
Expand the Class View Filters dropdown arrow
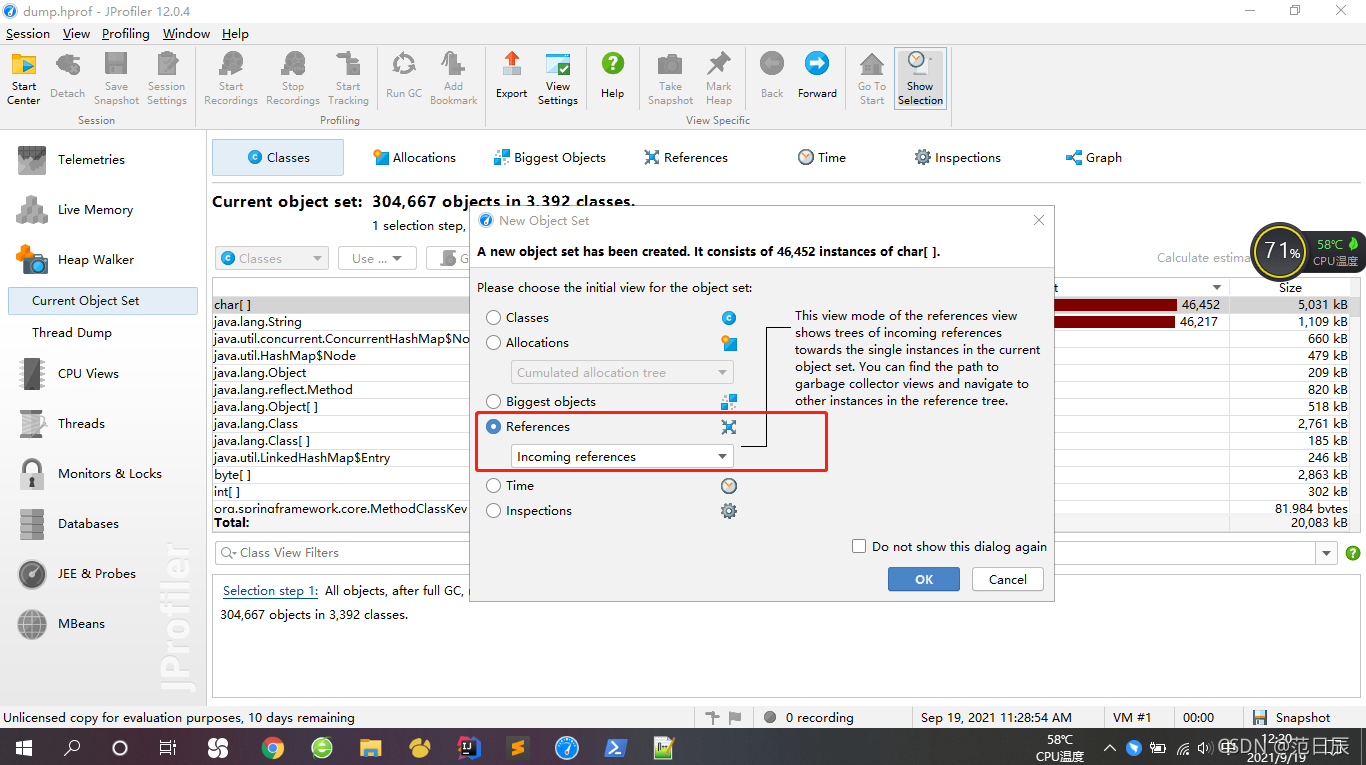click(x=1327, y=552)
